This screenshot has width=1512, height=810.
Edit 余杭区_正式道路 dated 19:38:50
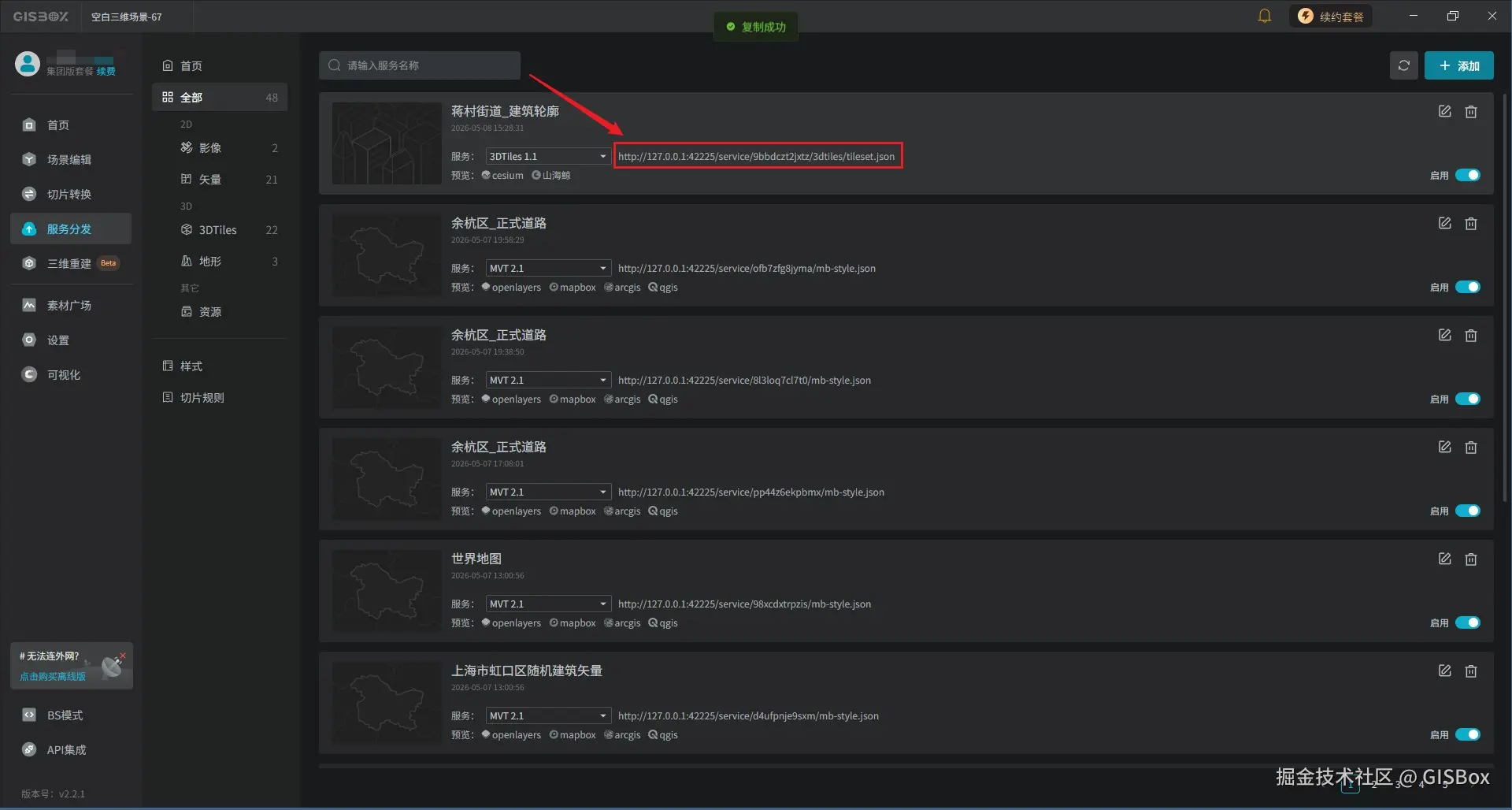click(1444, 335)
